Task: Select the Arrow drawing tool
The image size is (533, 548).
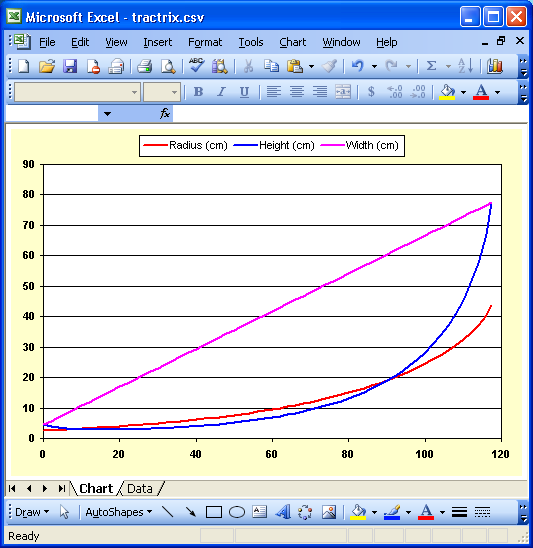Action: click(x=191, y=512)
